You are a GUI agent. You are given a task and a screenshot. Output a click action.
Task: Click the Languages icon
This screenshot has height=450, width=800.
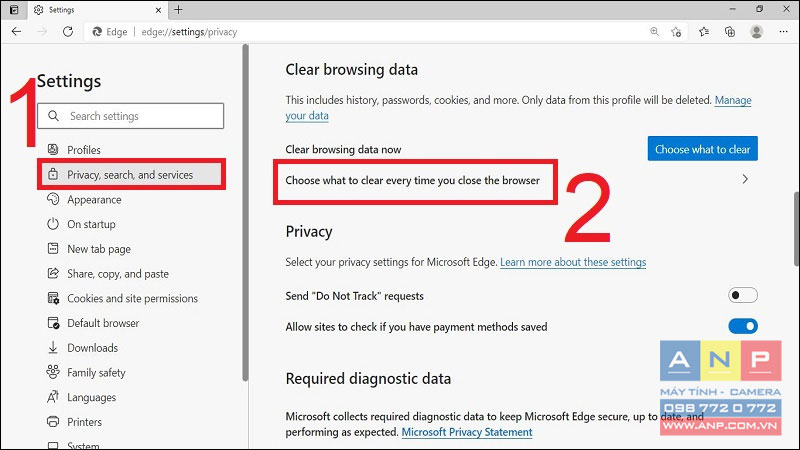point(53,397)
